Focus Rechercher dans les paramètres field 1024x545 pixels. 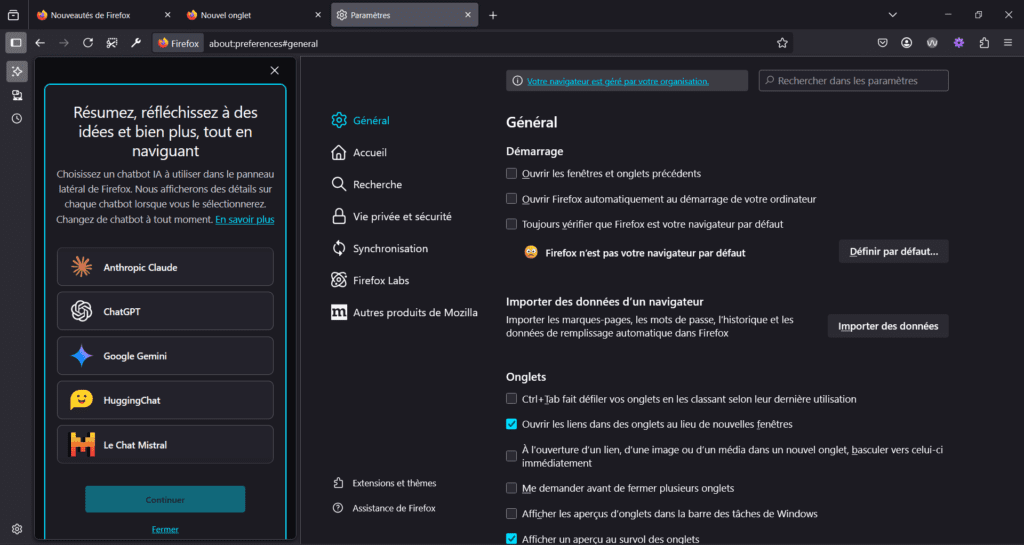pos(854,81)
